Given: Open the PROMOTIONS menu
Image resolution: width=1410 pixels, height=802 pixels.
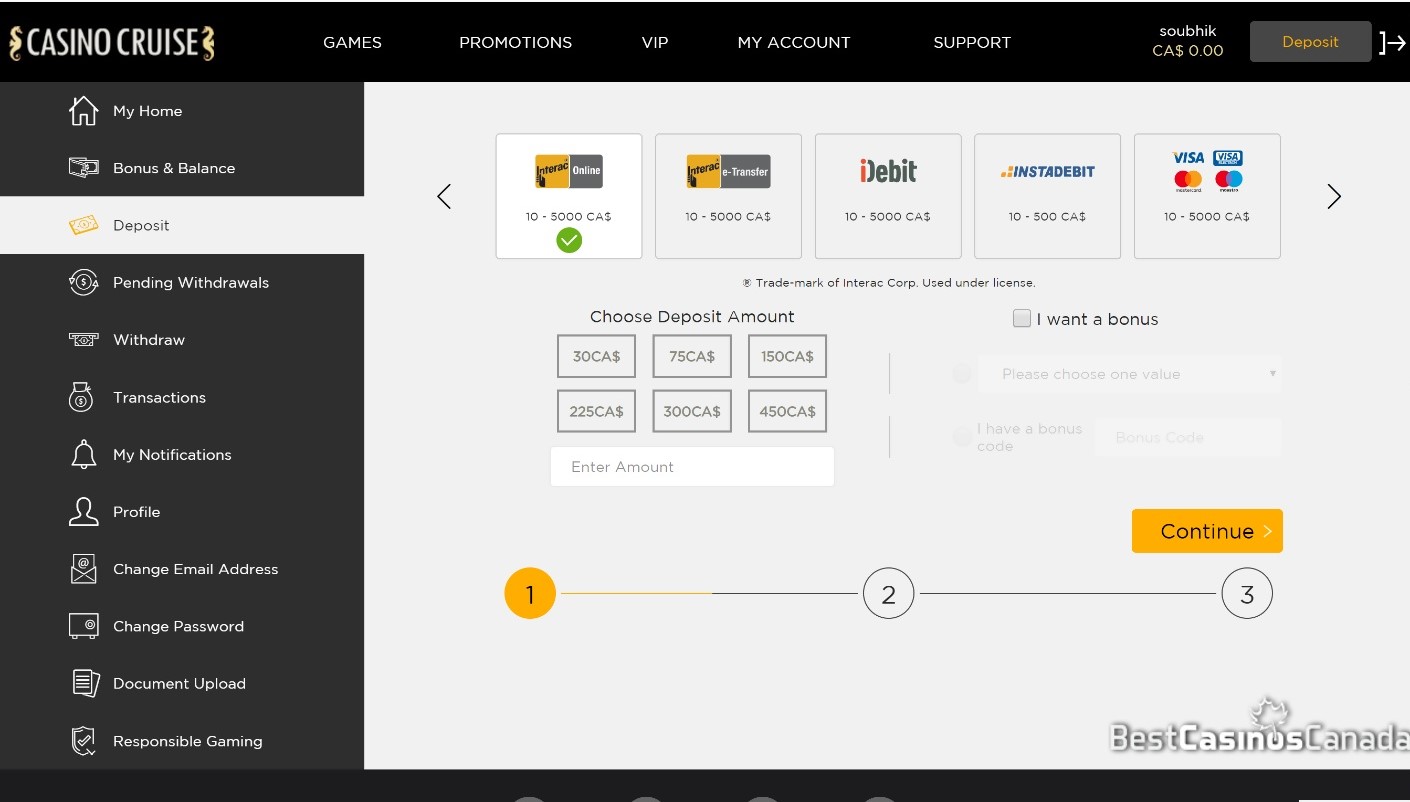Looking at the screenshot, I should click(x=515, y=42).
